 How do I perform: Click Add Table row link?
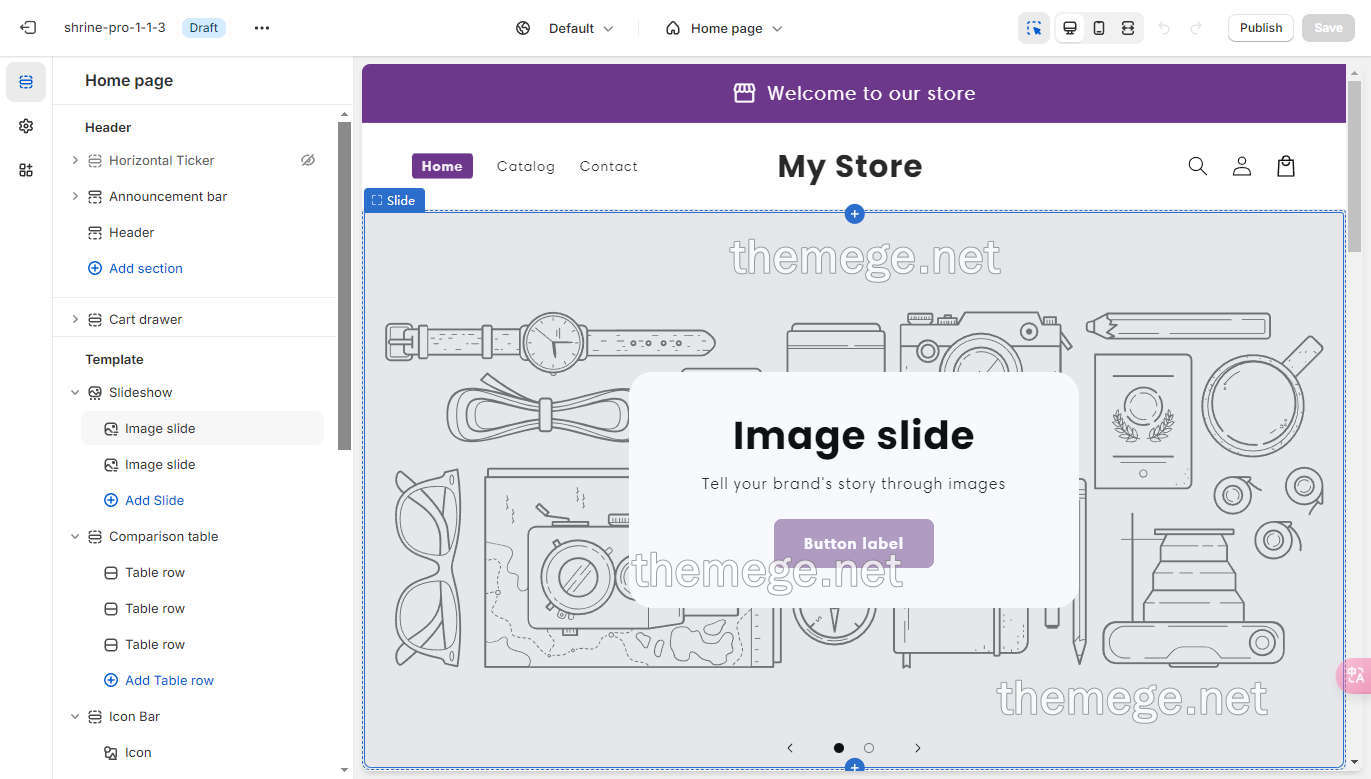click(x=159, y=680)
